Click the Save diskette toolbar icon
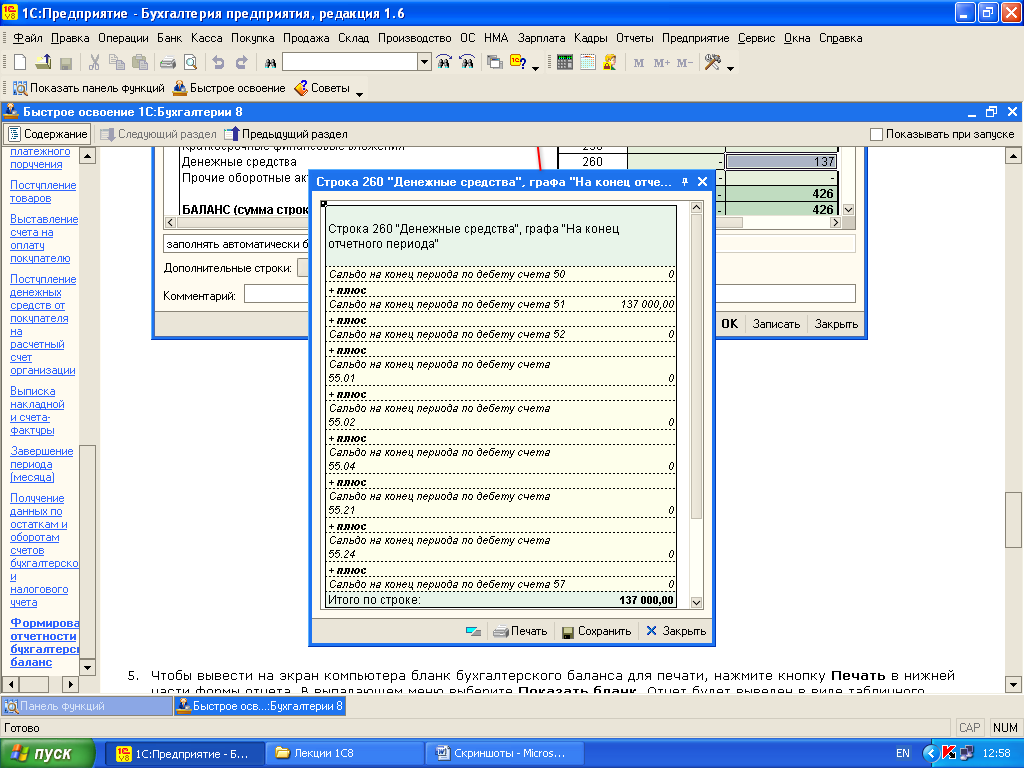1024x768 pixels. 65,63
